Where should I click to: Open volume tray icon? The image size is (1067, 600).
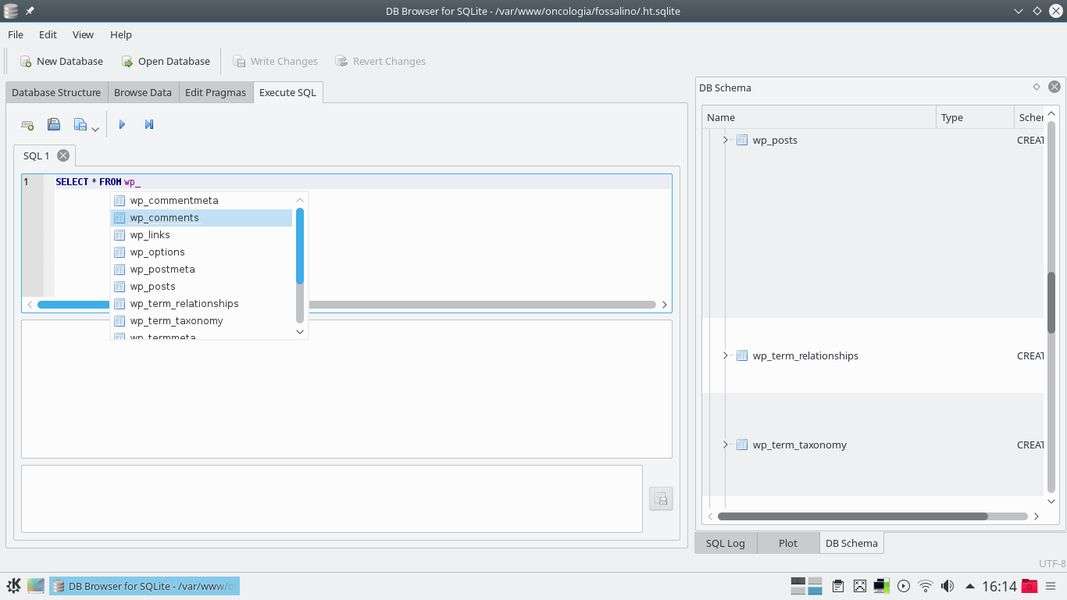947,586
